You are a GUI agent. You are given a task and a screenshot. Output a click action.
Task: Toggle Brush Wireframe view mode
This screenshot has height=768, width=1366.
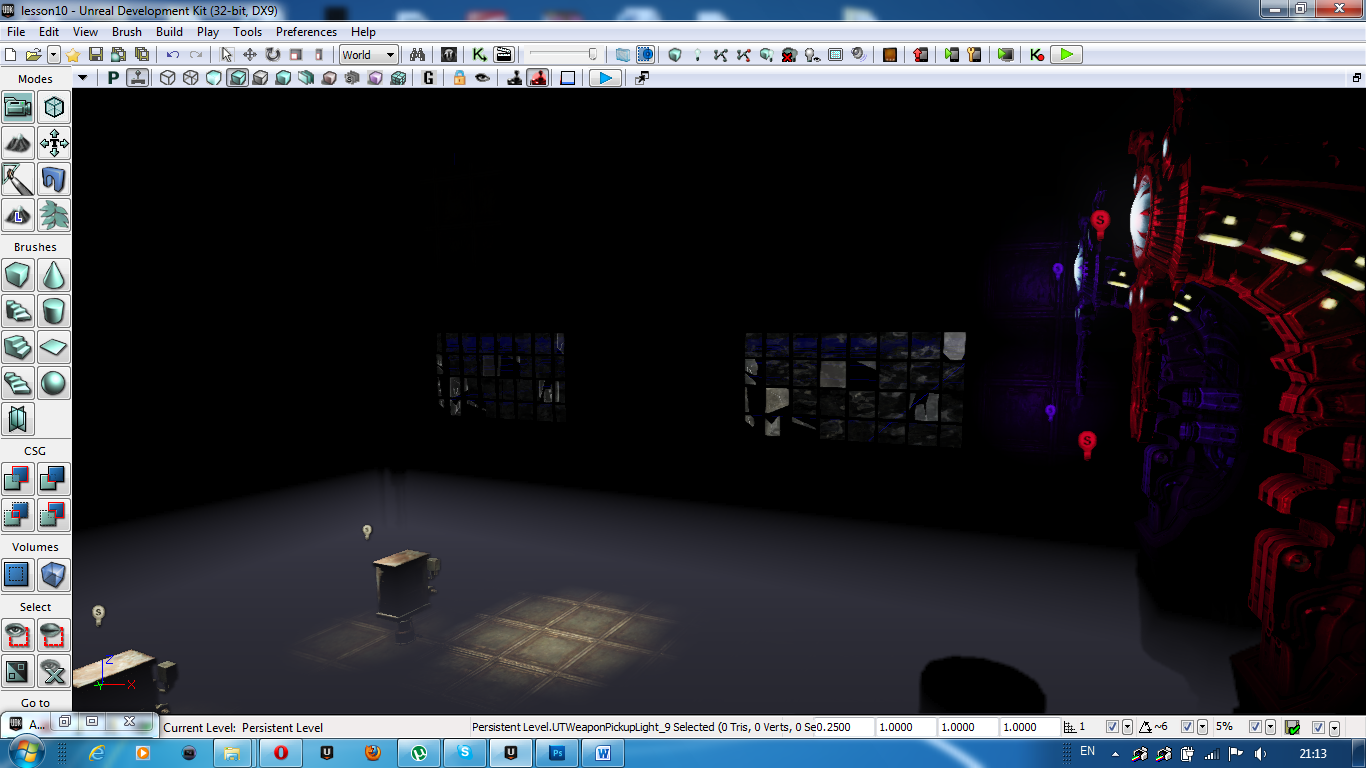click(168, 78)
